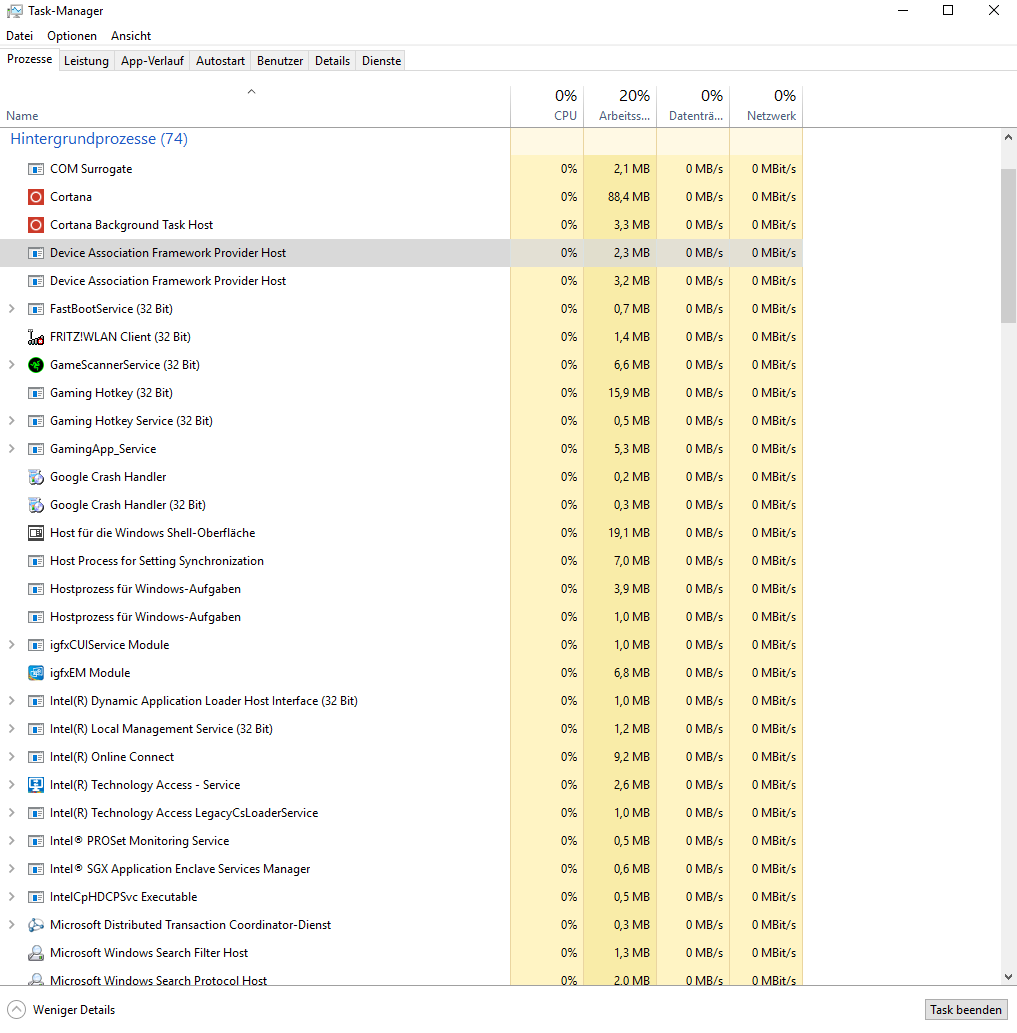The height and width of the screenshot is (1033, 1017).
Task: Click the Cortana Background Task Host icon
Action: pyautogui.click(x=36, y=225)
